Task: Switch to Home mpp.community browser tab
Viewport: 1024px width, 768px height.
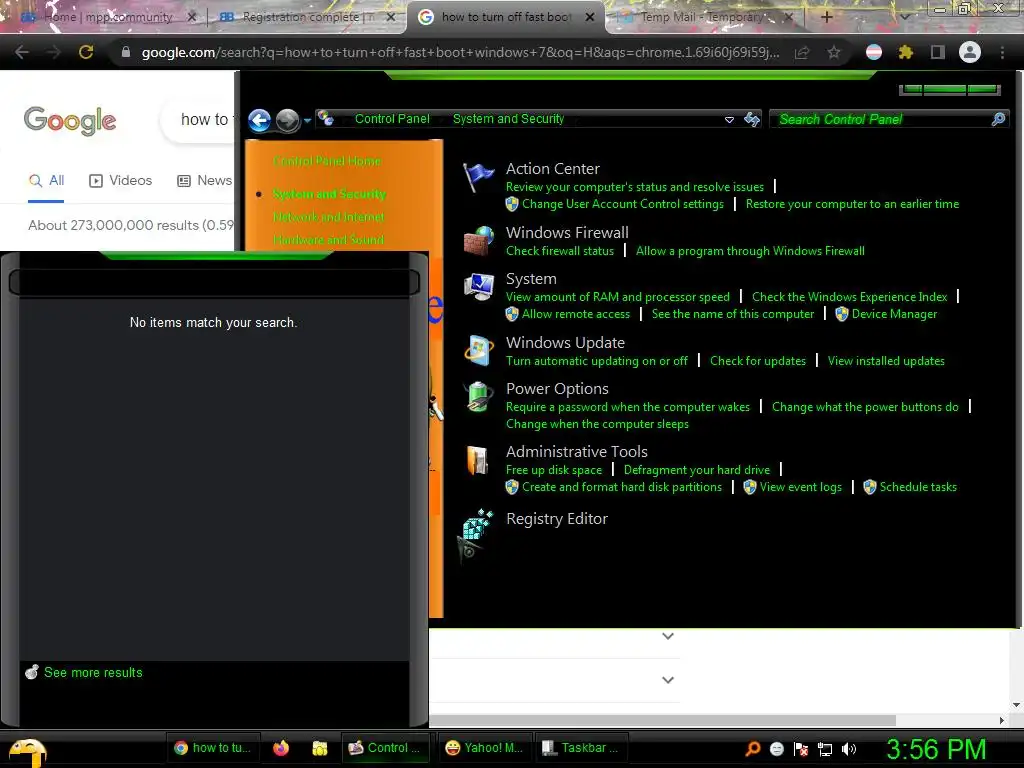Action: (108, 18)
